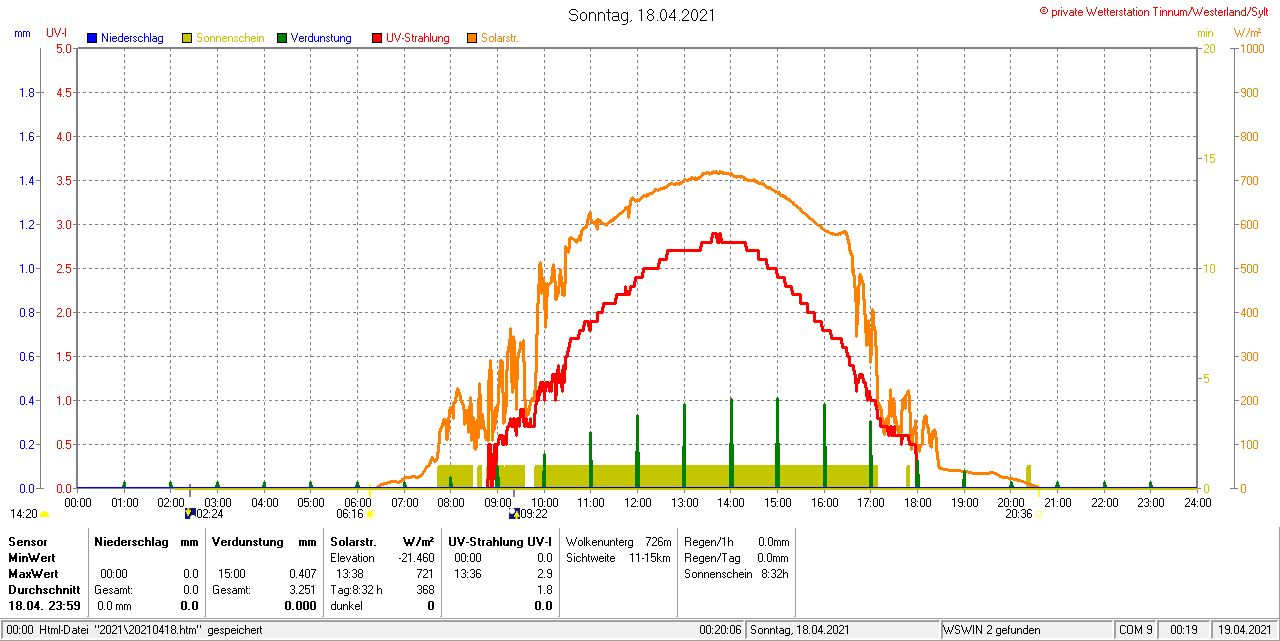Image resolution: width=1280 pixels, height=641 pixels.
Task: Click the 15 value on yellow min axis
Action: tap(1208, 159)
